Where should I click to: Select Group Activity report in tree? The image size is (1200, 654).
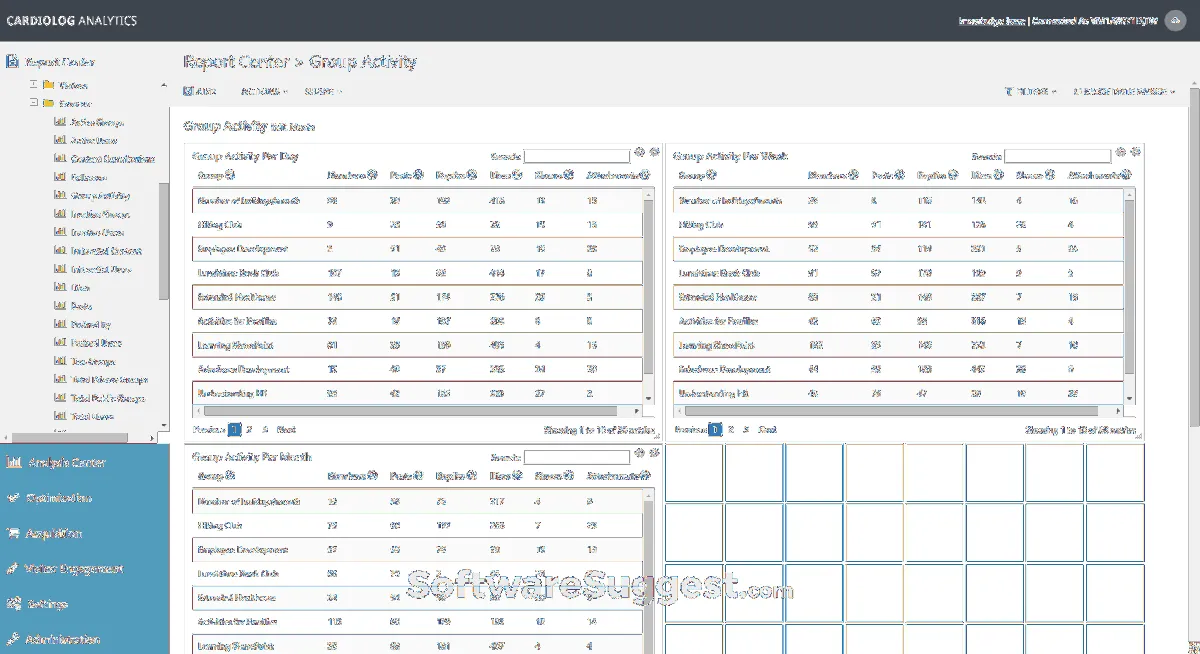(100, 196)
